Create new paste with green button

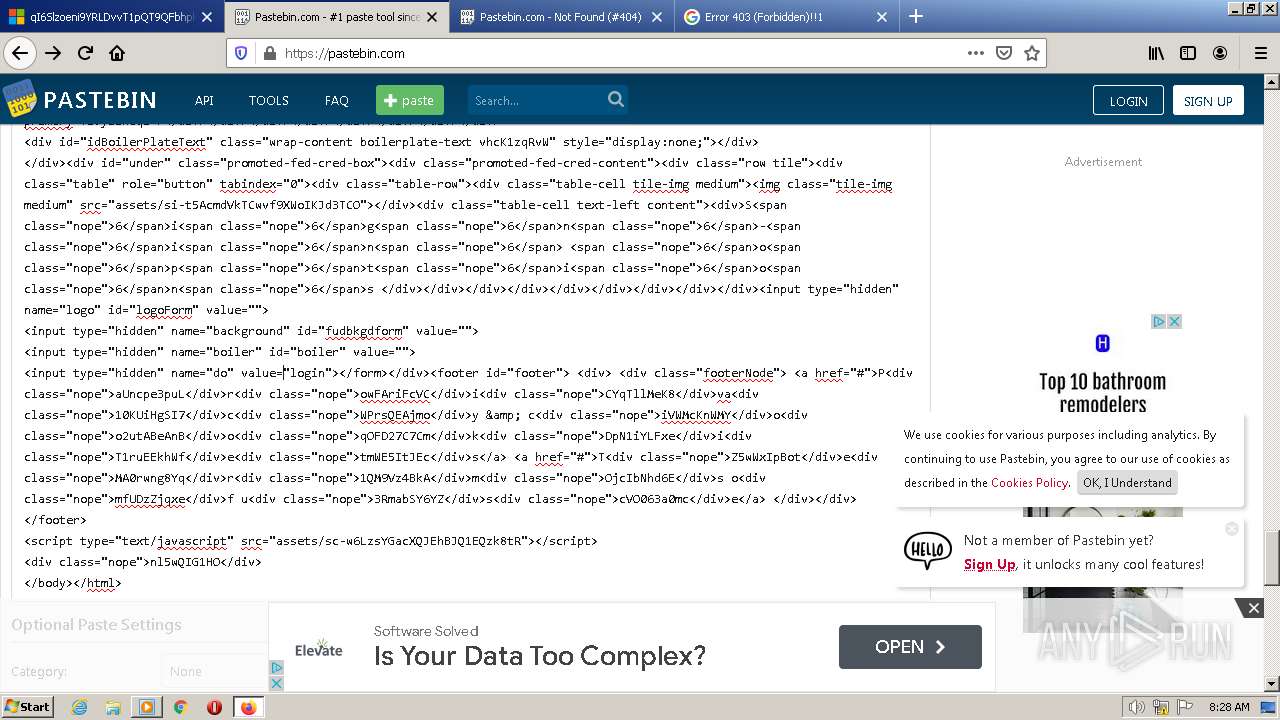409,100
